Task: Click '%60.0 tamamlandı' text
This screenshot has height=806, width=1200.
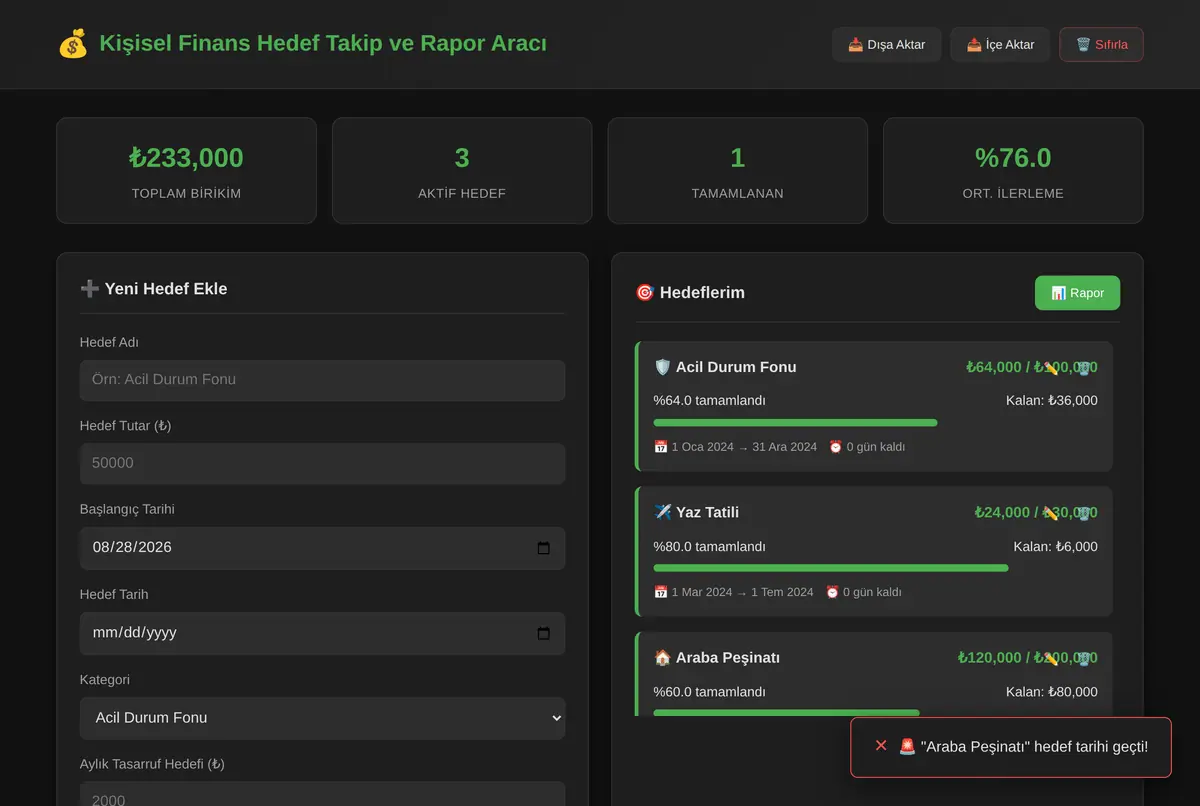Action: (710, 692)
